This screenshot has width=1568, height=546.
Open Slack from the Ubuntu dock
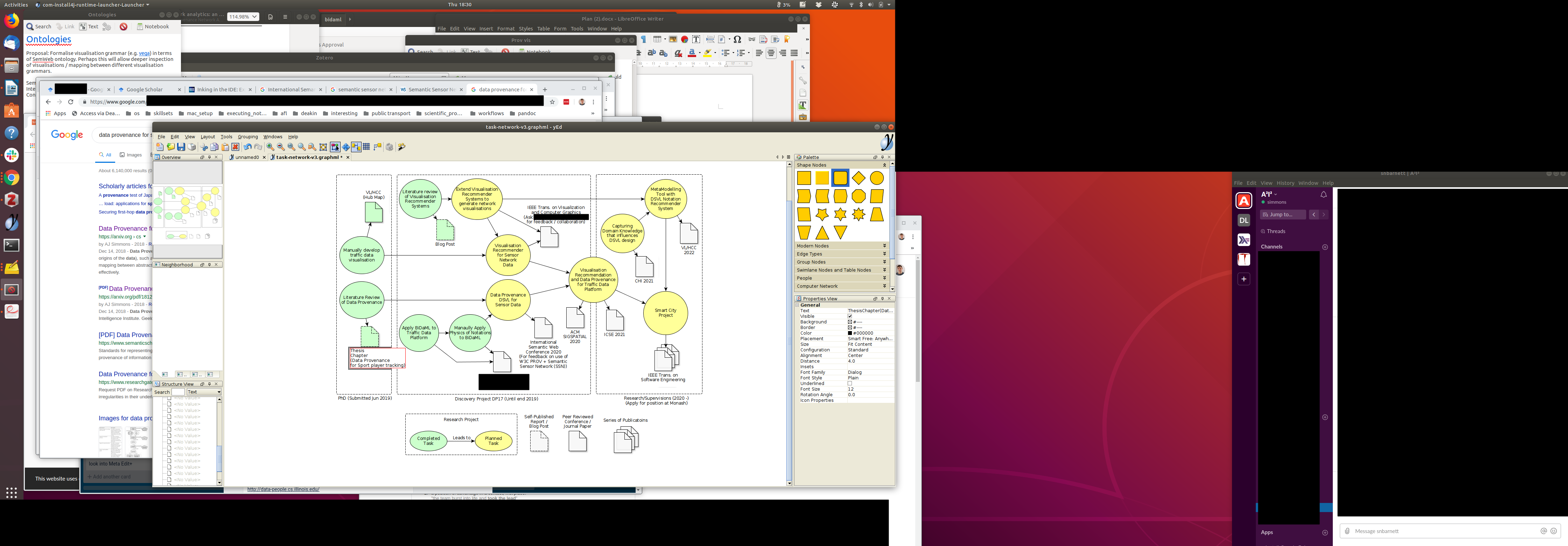(12, 155)
